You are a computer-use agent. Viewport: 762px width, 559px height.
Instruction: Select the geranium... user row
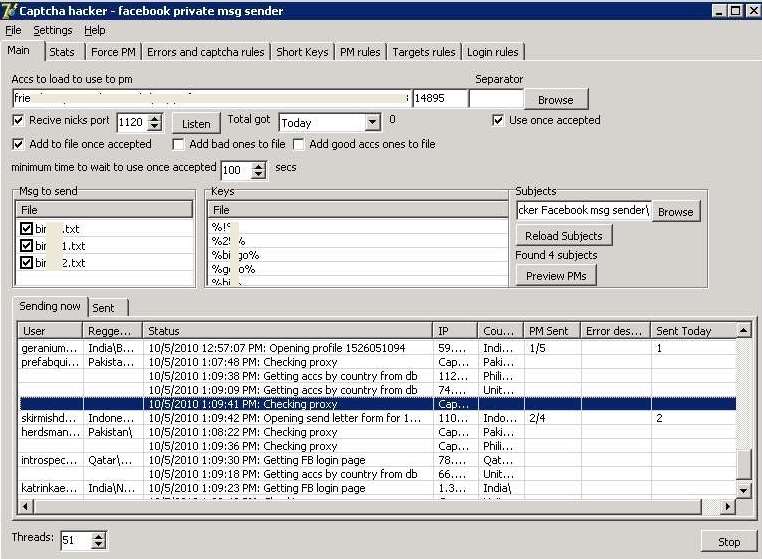point(378,348)
